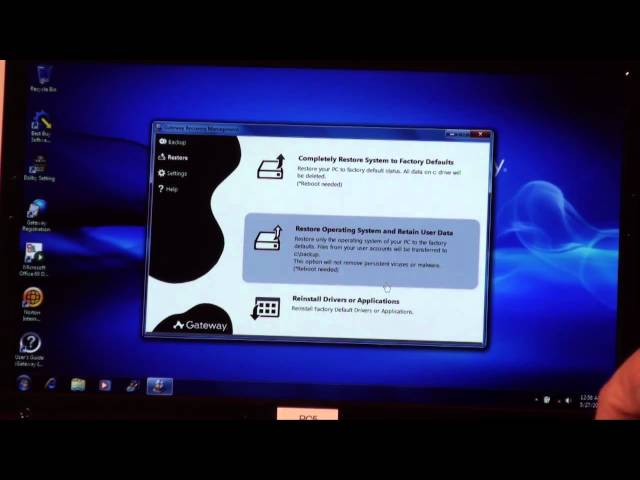Open Help in the Gateway Recovery sidebar
The height and width of the screenshot is (480, 640).
coord(168,189)
